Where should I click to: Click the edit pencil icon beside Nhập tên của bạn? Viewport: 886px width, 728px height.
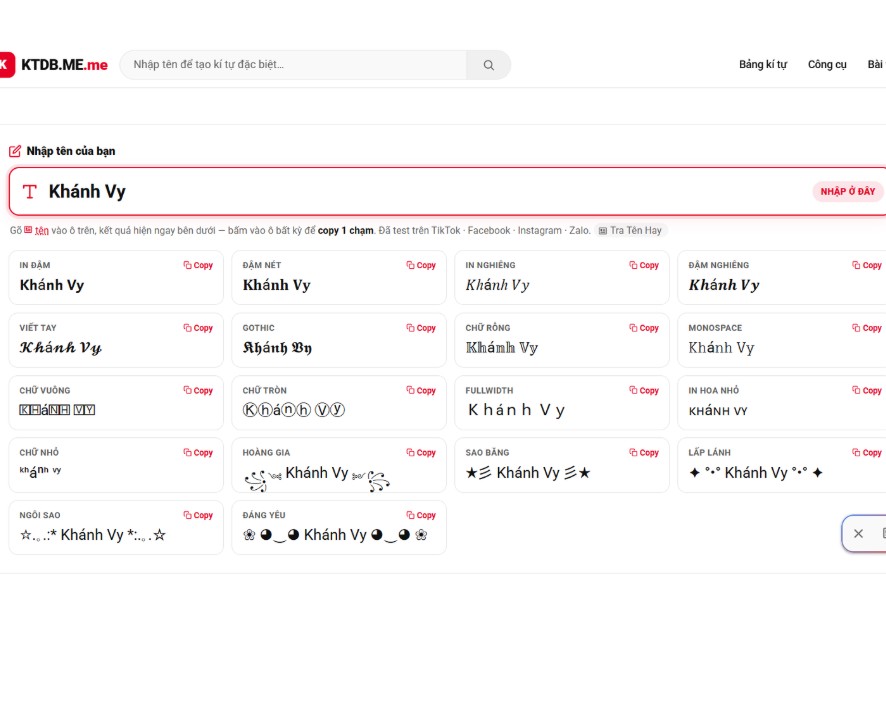15,151
